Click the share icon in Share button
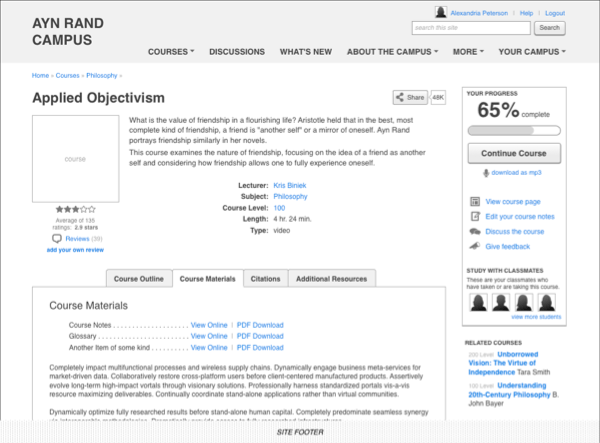Viewport: 600px width, 443px height. 399,97
